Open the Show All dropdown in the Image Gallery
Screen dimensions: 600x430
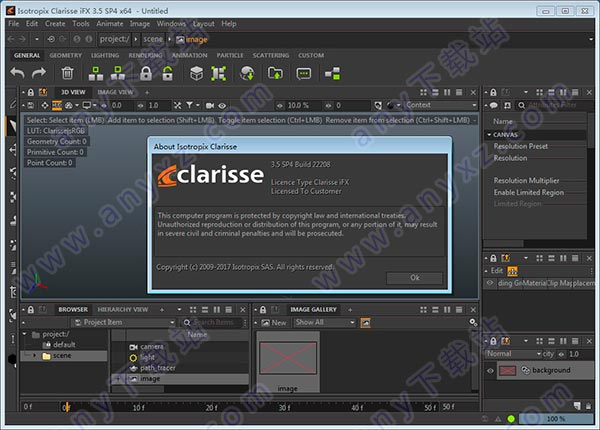[325, 322]
